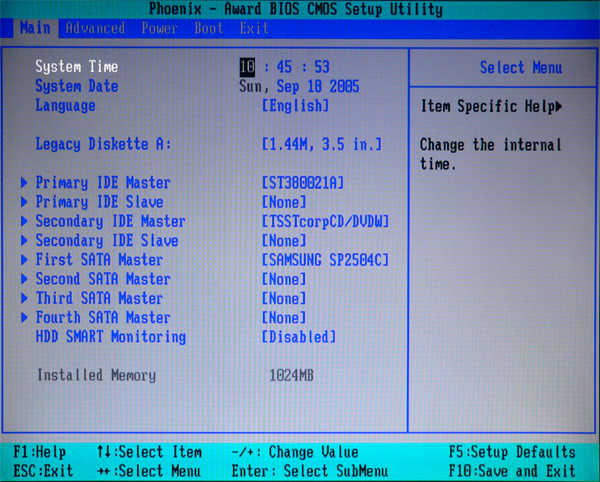Select the day value 18
Screen dimensions: 600x482
[x=314, y=86]
